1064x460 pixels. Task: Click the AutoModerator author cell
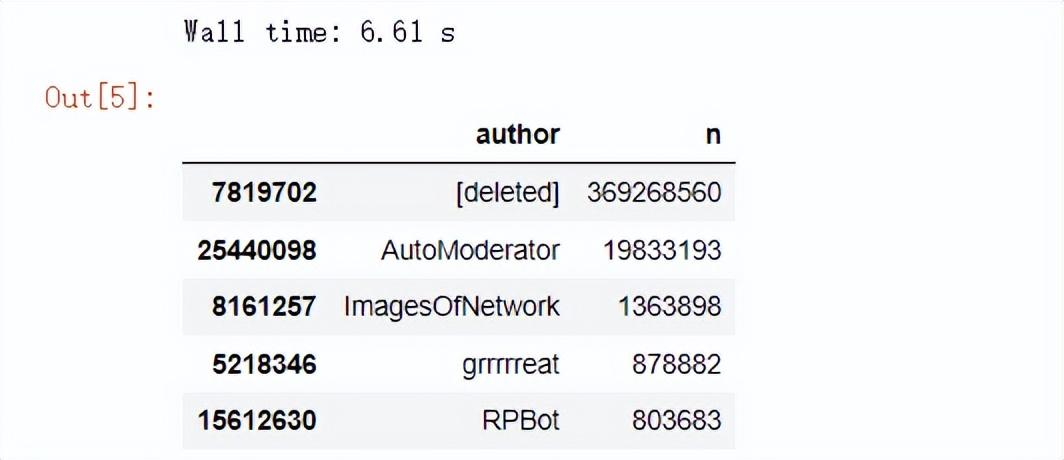point(470,250)
